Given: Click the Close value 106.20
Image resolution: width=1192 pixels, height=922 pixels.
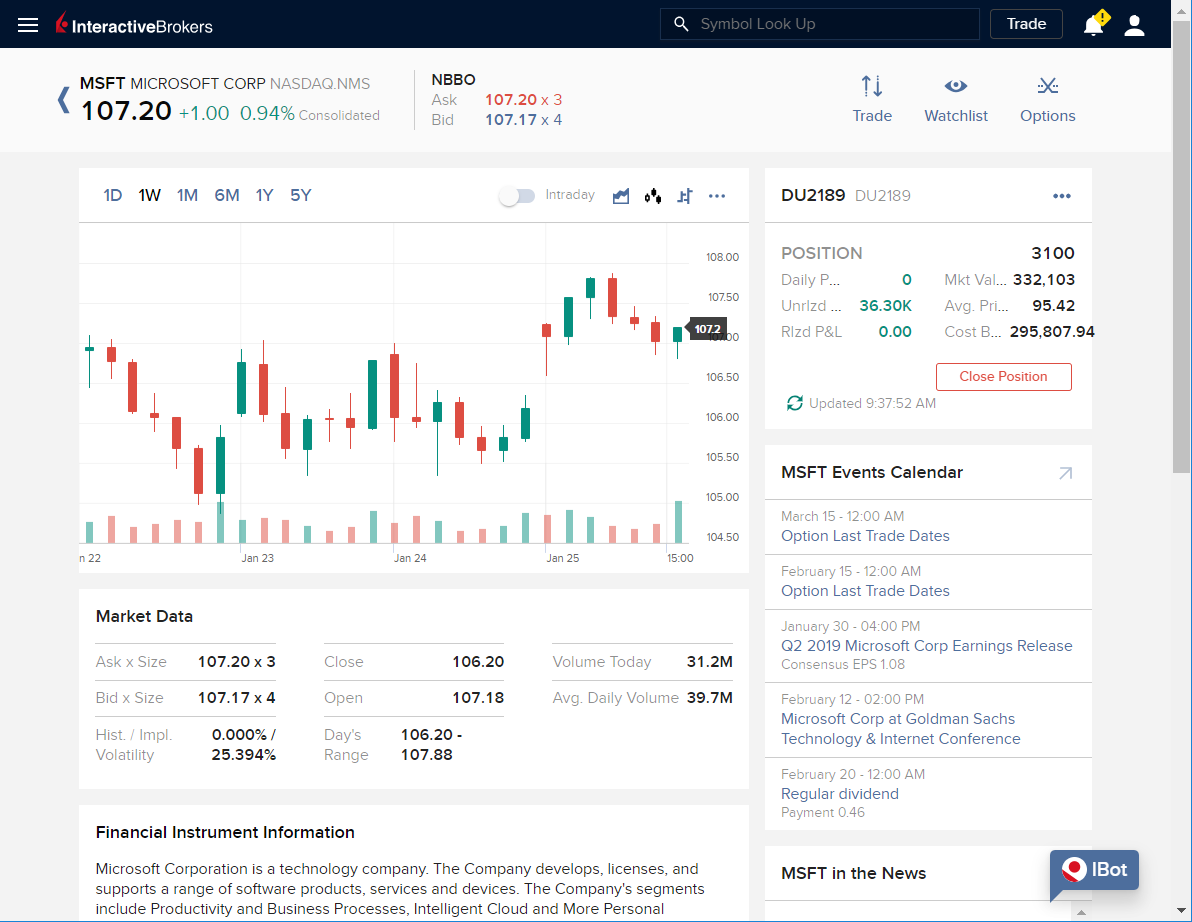Looking at the screenshot, I should [478, 662].
